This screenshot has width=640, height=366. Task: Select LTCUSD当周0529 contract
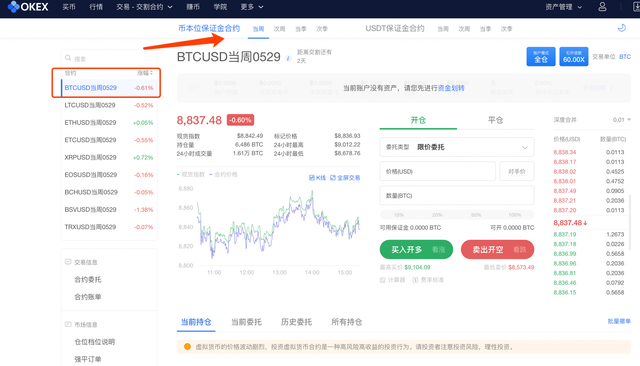[x=109, y=105]
